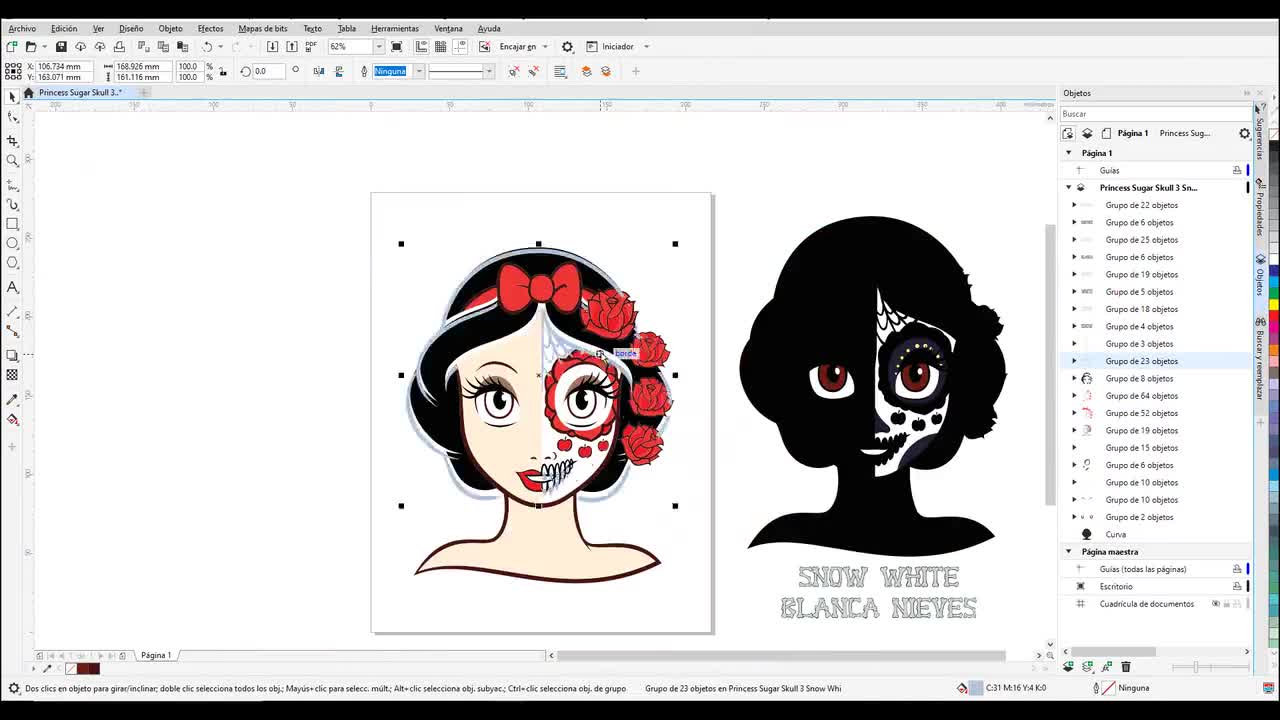Viewport: 1280px width, 720px height.
Task: Toggle show grid button
Action: pyautogui.click(x=440, y=46)
